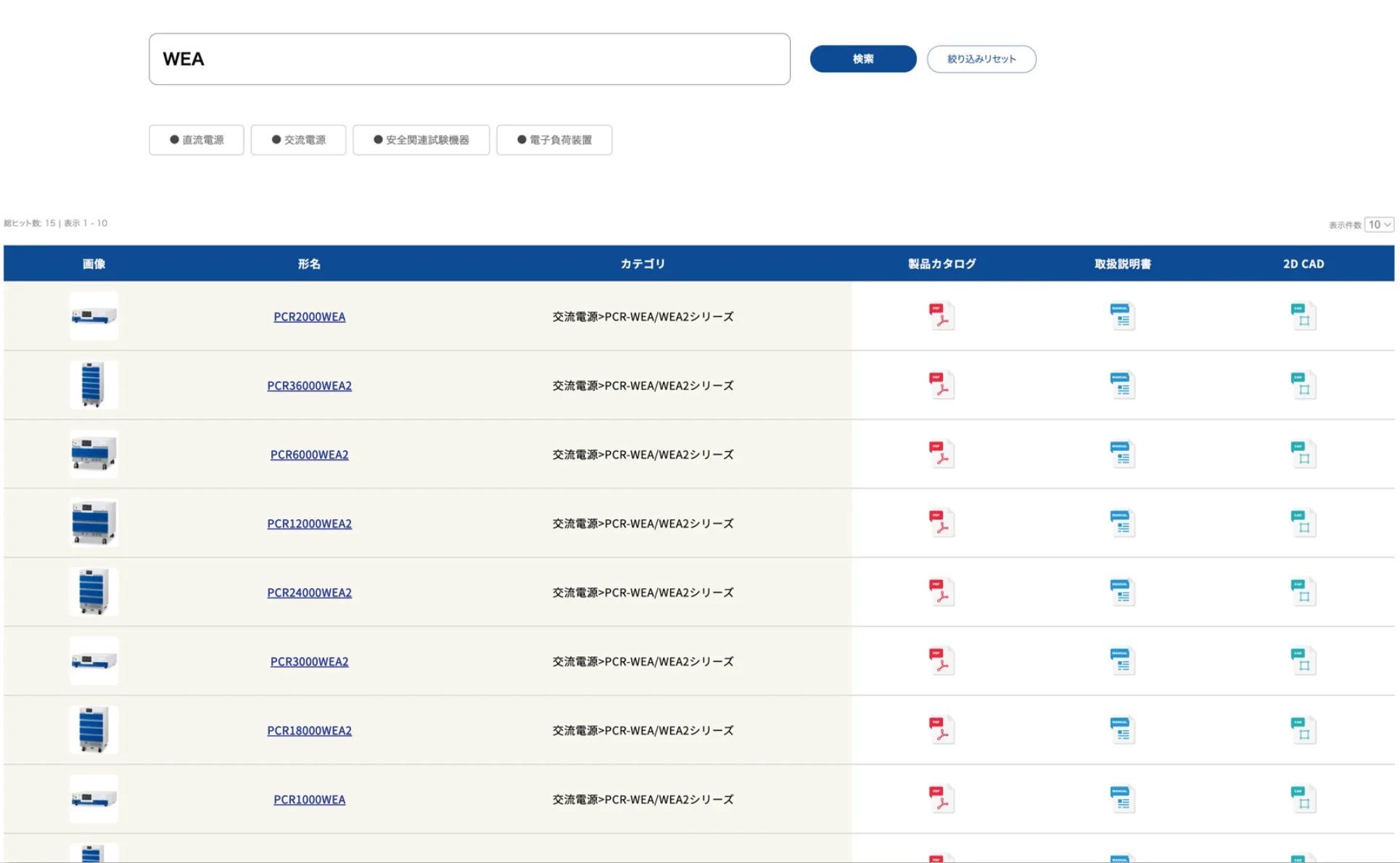
Task: Toggle the 電子負荷装置 filter
Action: 554,140
